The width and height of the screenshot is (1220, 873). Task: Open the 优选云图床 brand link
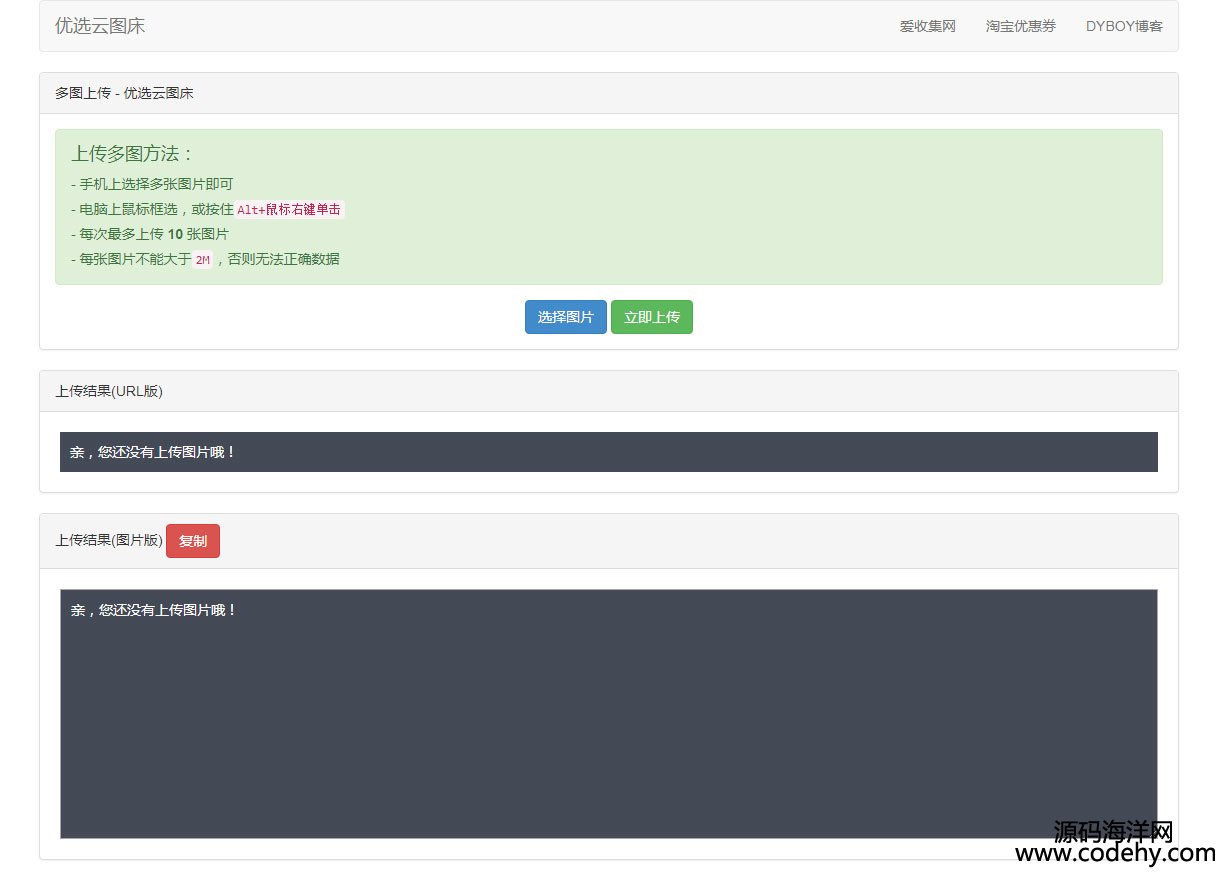point(100,26)
